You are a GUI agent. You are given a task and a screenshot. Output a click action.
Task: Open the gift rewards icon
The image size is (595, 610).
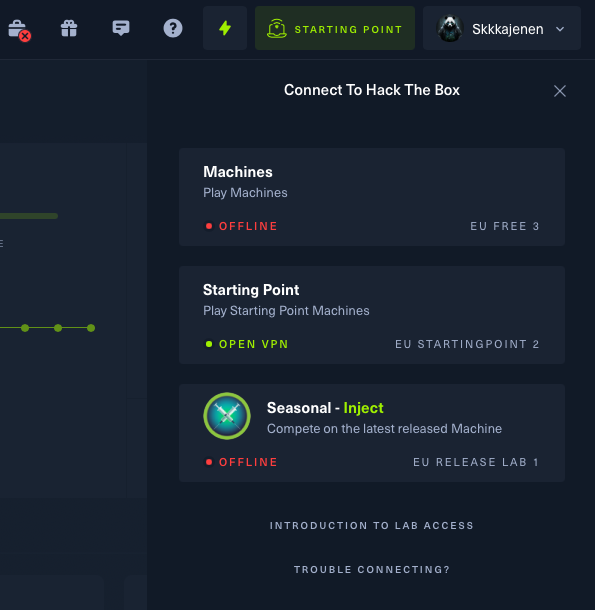tap(69, 28)
